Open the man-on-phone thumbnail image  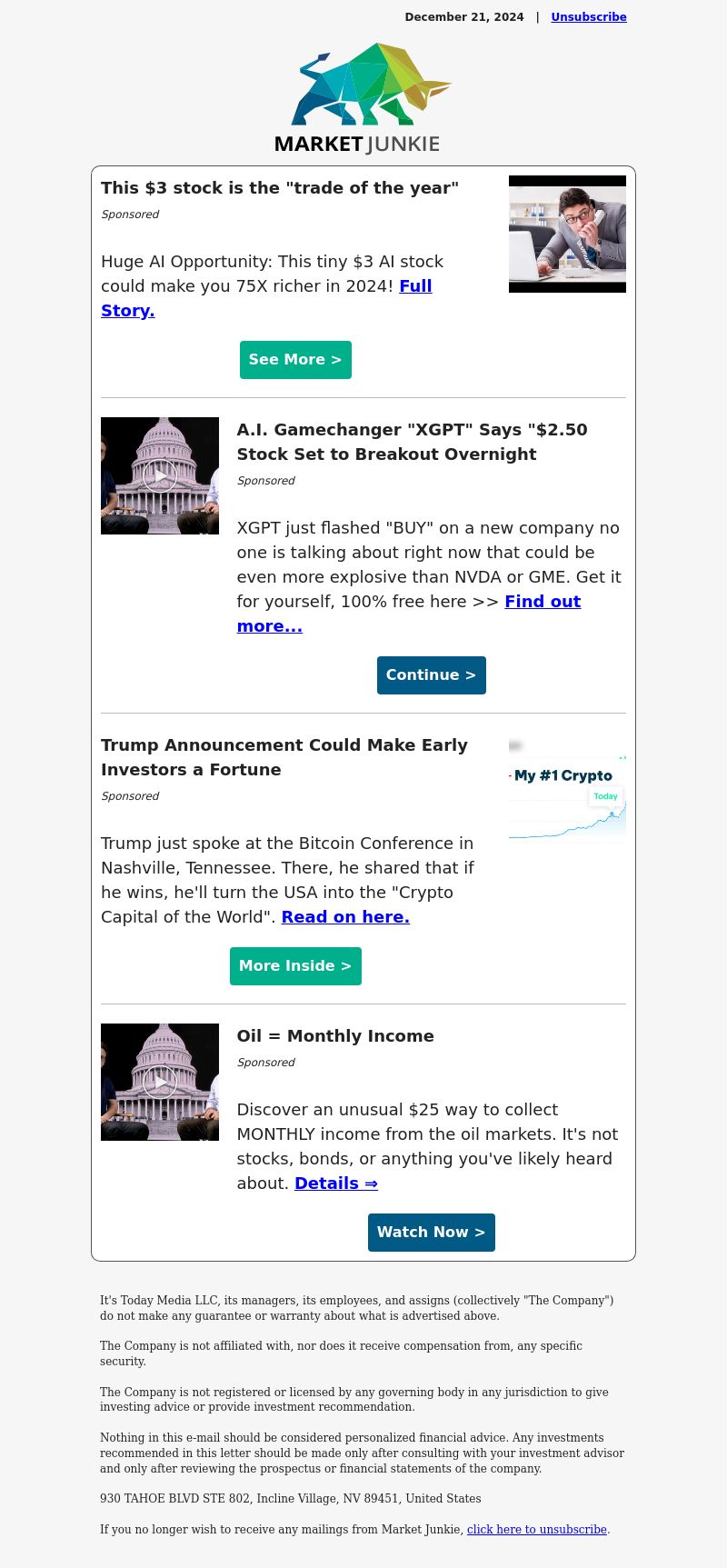[x=567, y=234]
